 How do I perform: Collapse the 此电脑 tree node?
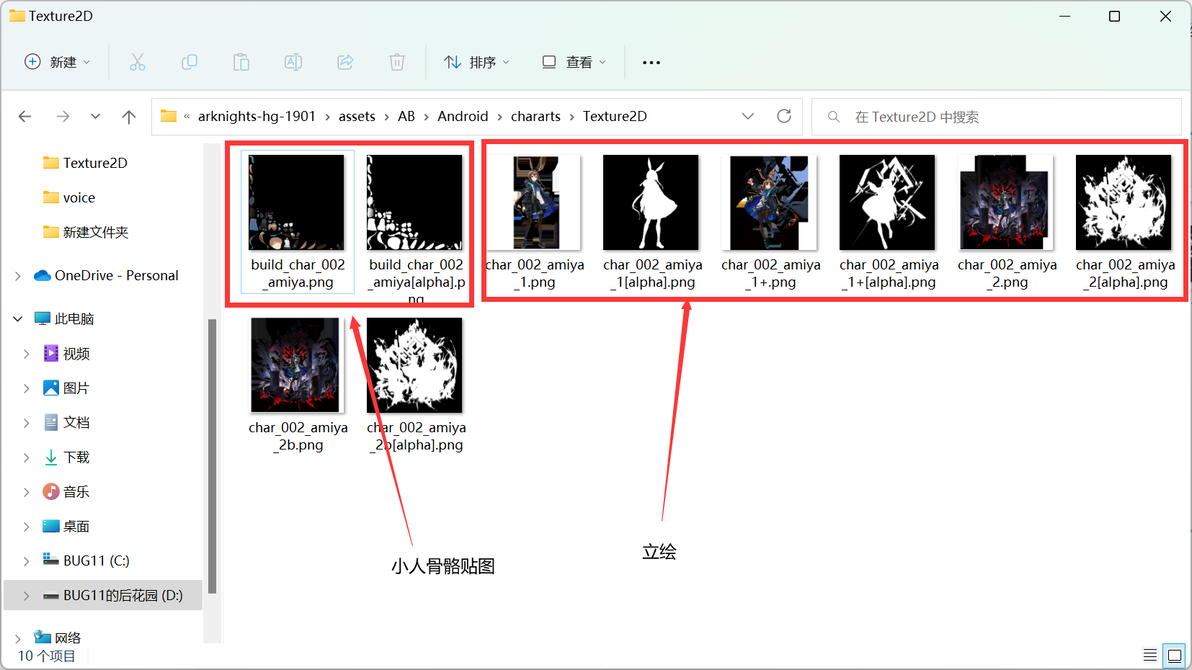click(17, 319)
